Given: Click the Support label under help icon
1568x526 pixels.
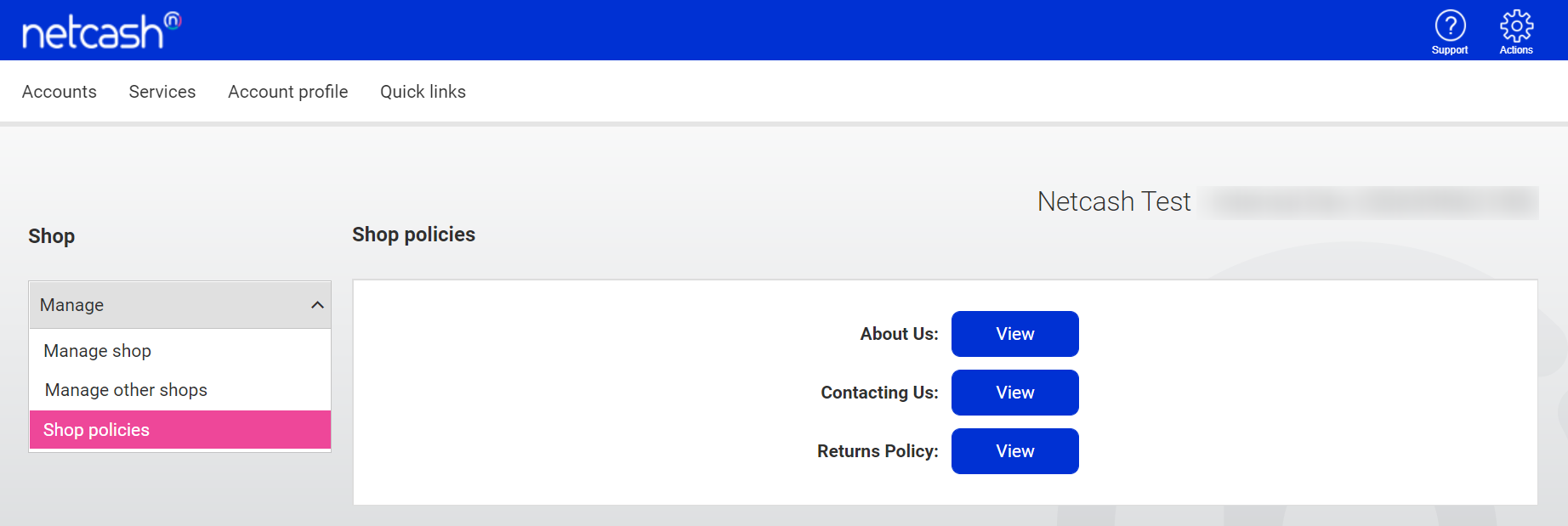Looking at the screenshot, I should [x=1450, y=50].
